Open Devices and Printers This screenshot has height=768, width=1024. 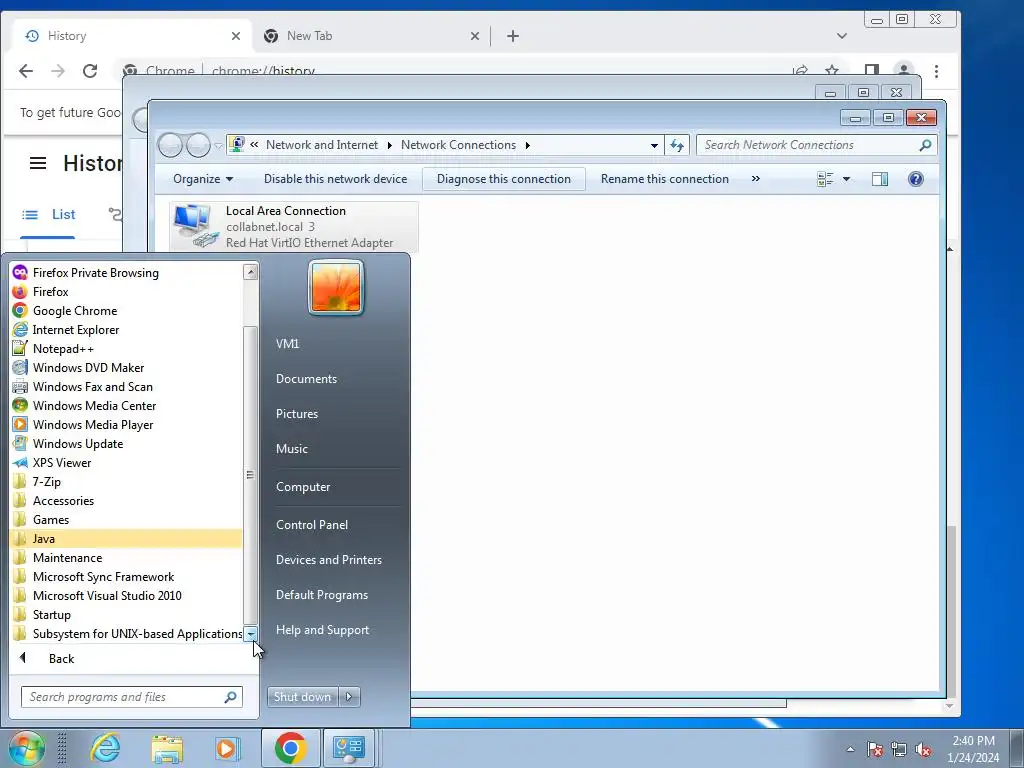(x=328, y=560)
